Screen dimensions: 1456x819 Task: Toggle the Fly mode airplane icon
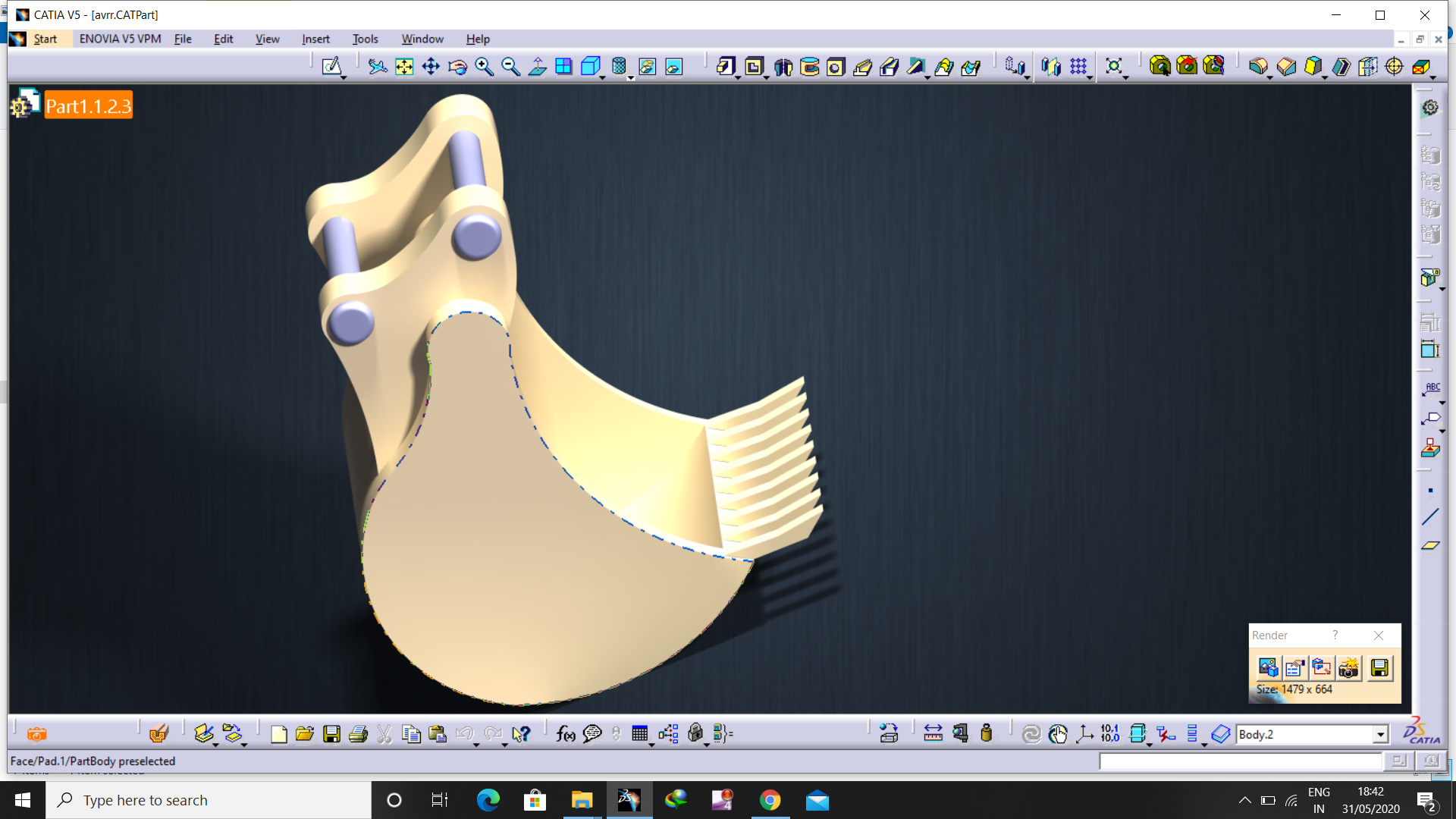377,67
